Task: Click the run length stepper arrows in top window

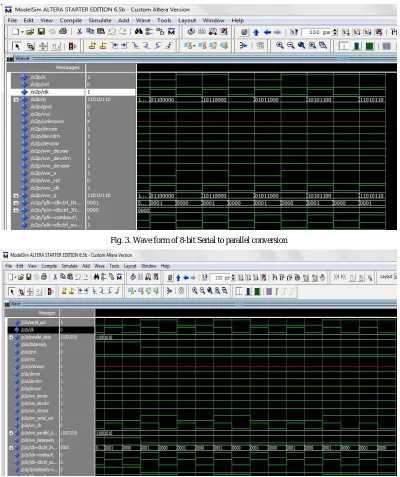Action: (335, 32)
